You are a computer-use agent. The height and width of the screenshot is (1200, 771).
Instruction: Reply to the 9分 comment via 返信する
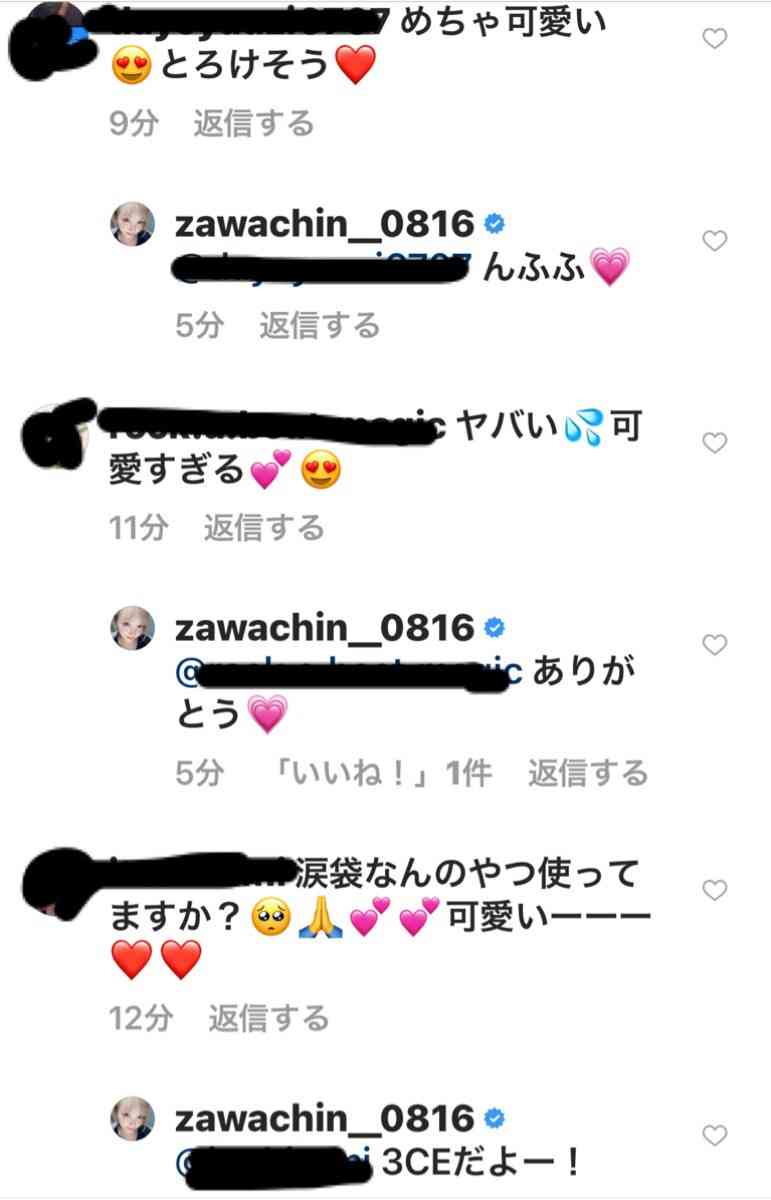[253, 124]
